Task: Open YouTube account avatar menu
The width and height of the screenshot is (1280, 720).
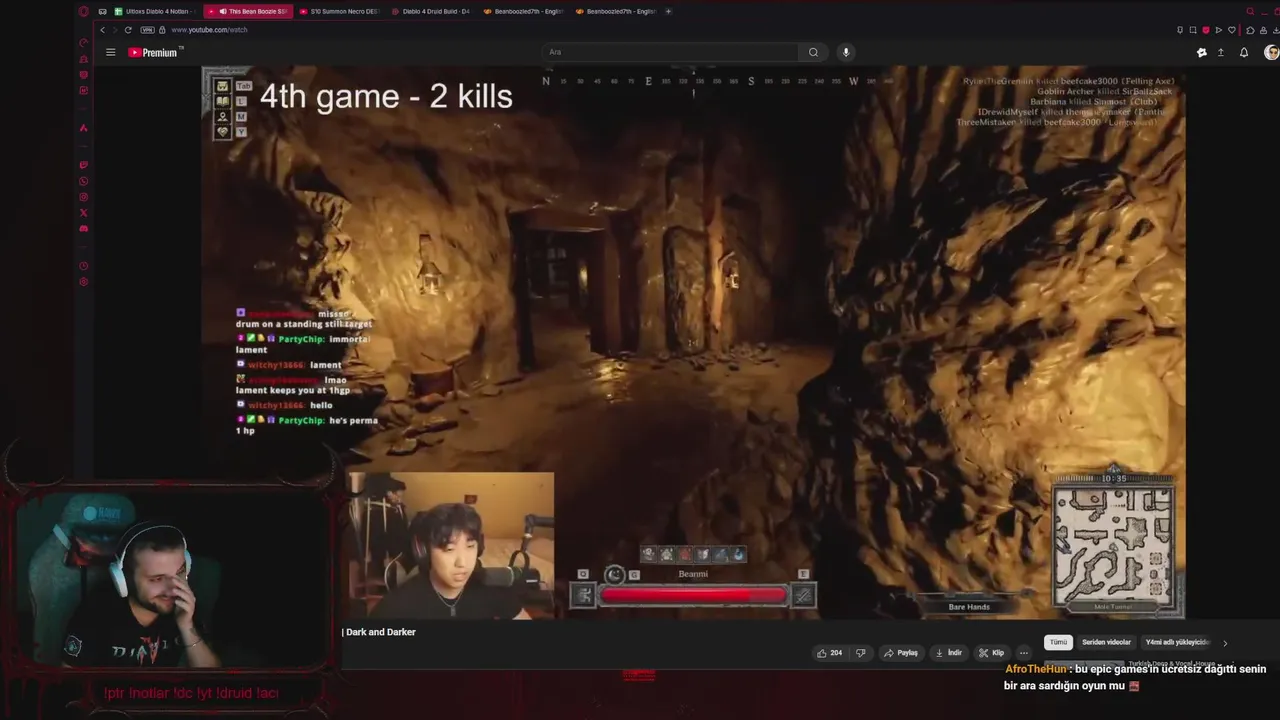Action: click(x=1271, y=52)
